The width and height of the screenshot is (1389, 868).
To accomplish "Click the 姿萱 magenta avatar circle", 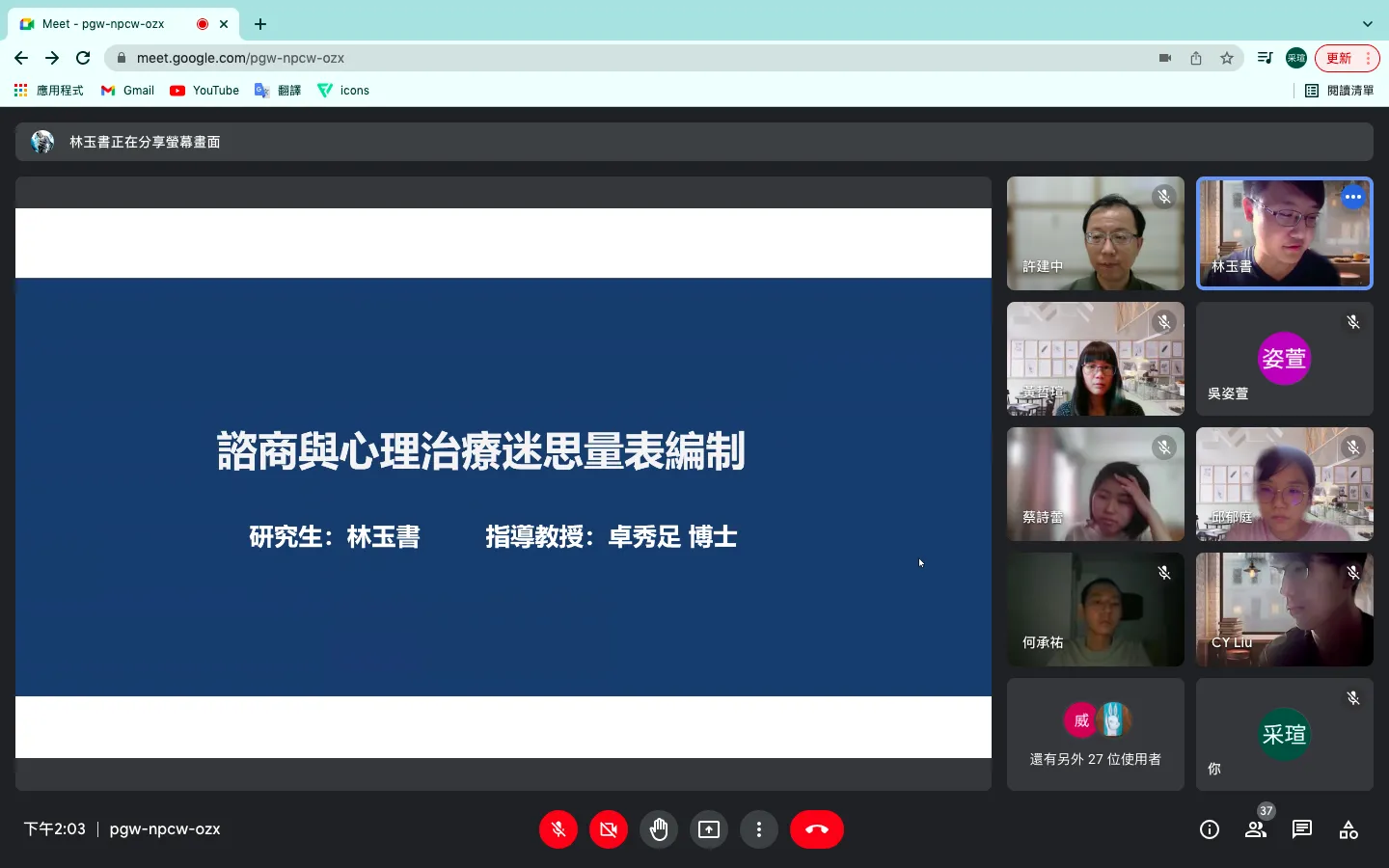I will (1285, 359).
